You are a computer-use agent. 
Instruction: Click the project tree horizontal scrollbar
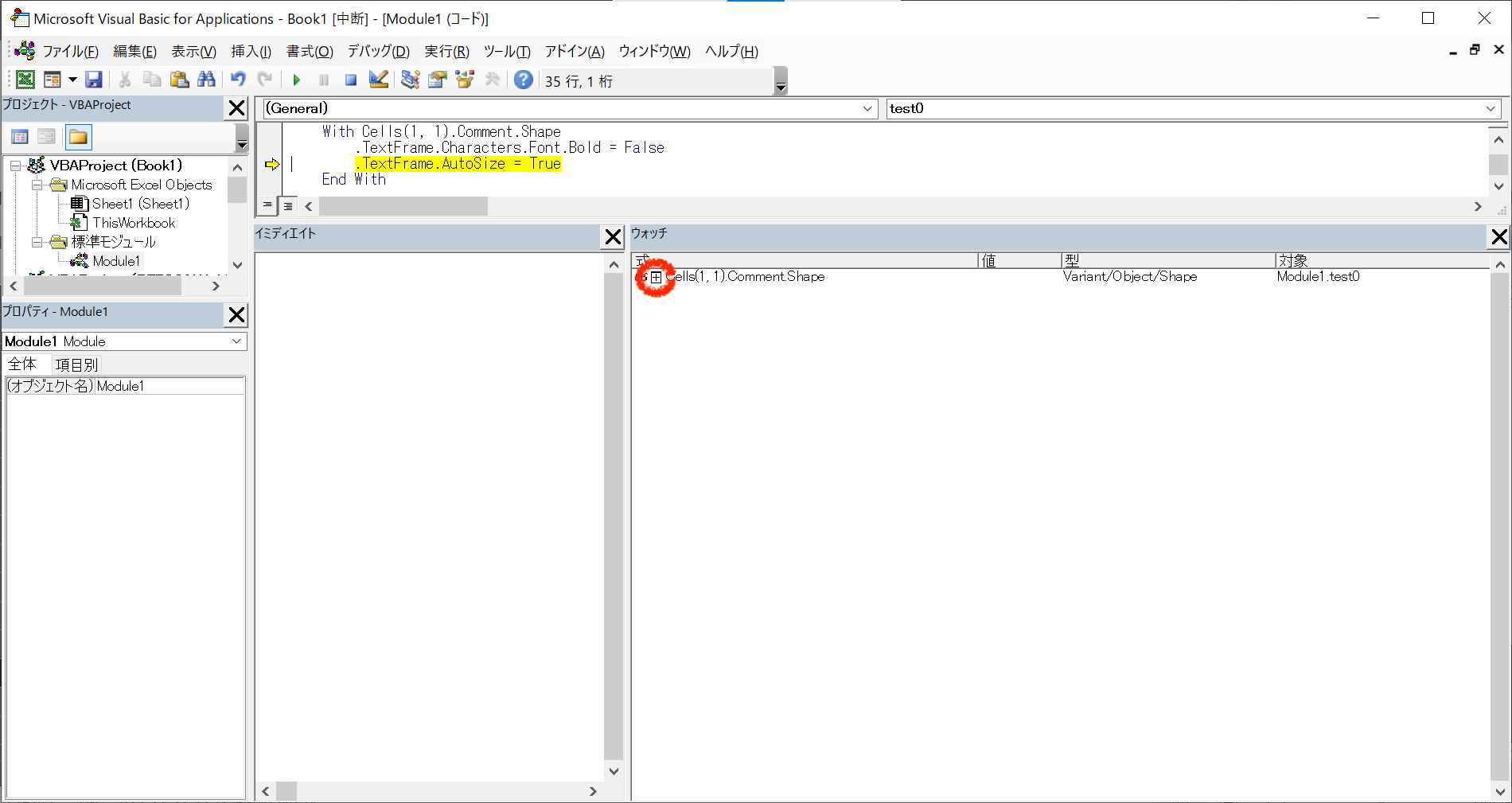(x=114, y=286)
